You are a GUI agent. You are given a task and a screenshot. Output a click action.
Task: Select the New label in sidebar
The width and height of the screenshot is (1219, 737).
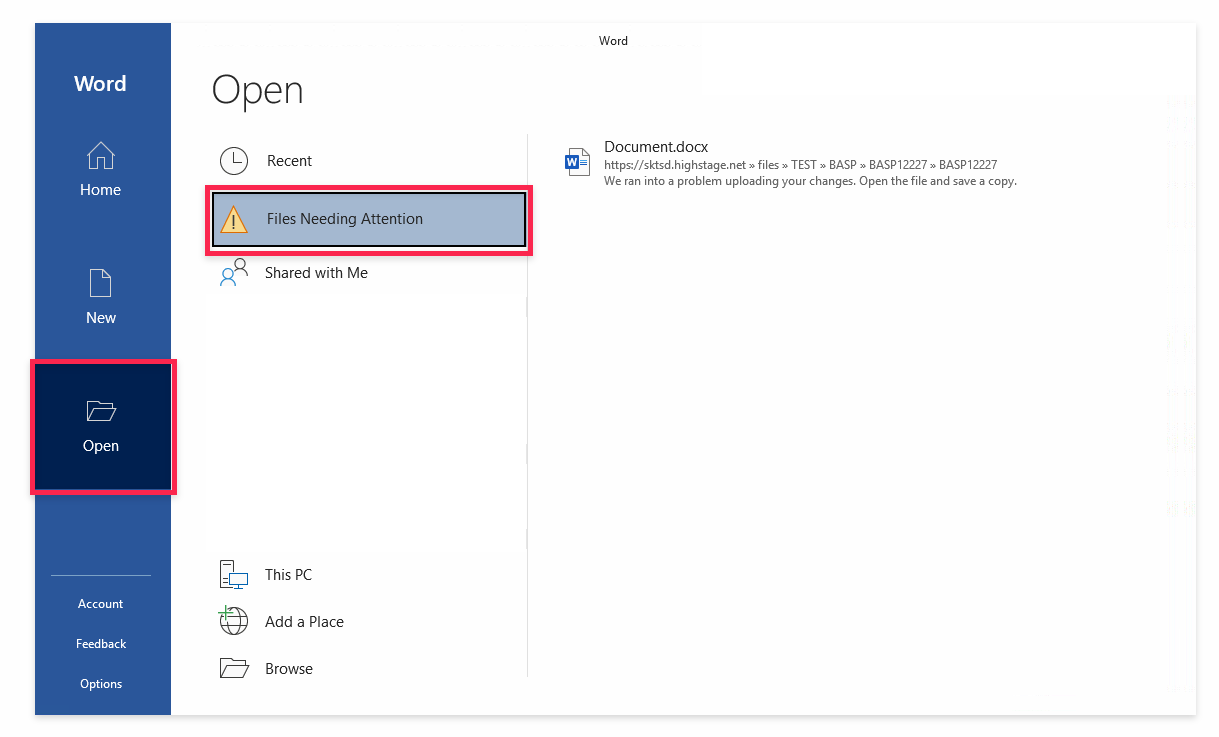(x=101, y=318)
